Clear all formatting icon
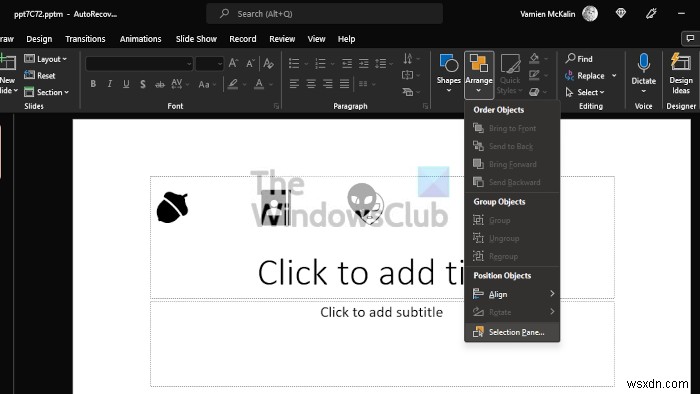This screenshot has width=700, height=394. click(x=268, y=63)
